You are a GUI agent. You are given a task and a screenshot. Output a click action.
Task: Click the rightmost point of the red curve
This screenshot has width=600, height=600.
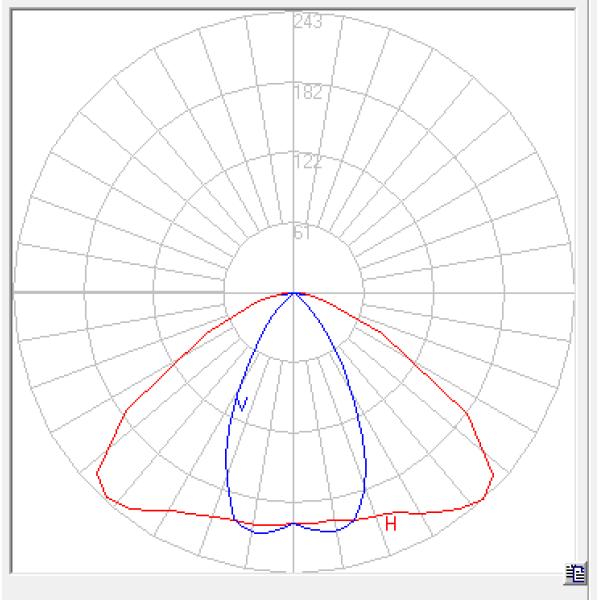[x=493, y=474]
